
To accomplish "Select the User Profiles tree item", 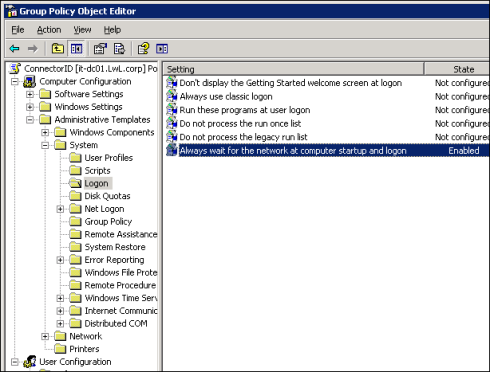I will coord(109,158).
